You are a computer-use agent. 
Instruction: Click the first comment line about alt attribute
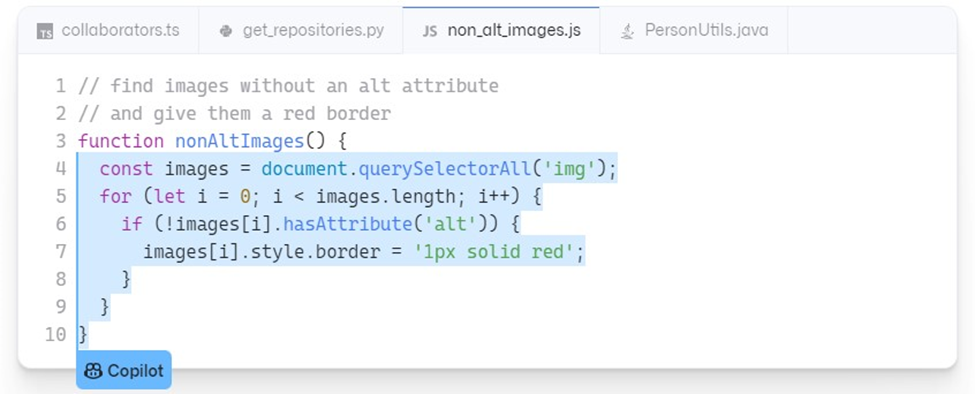click(x=288, y=86)
